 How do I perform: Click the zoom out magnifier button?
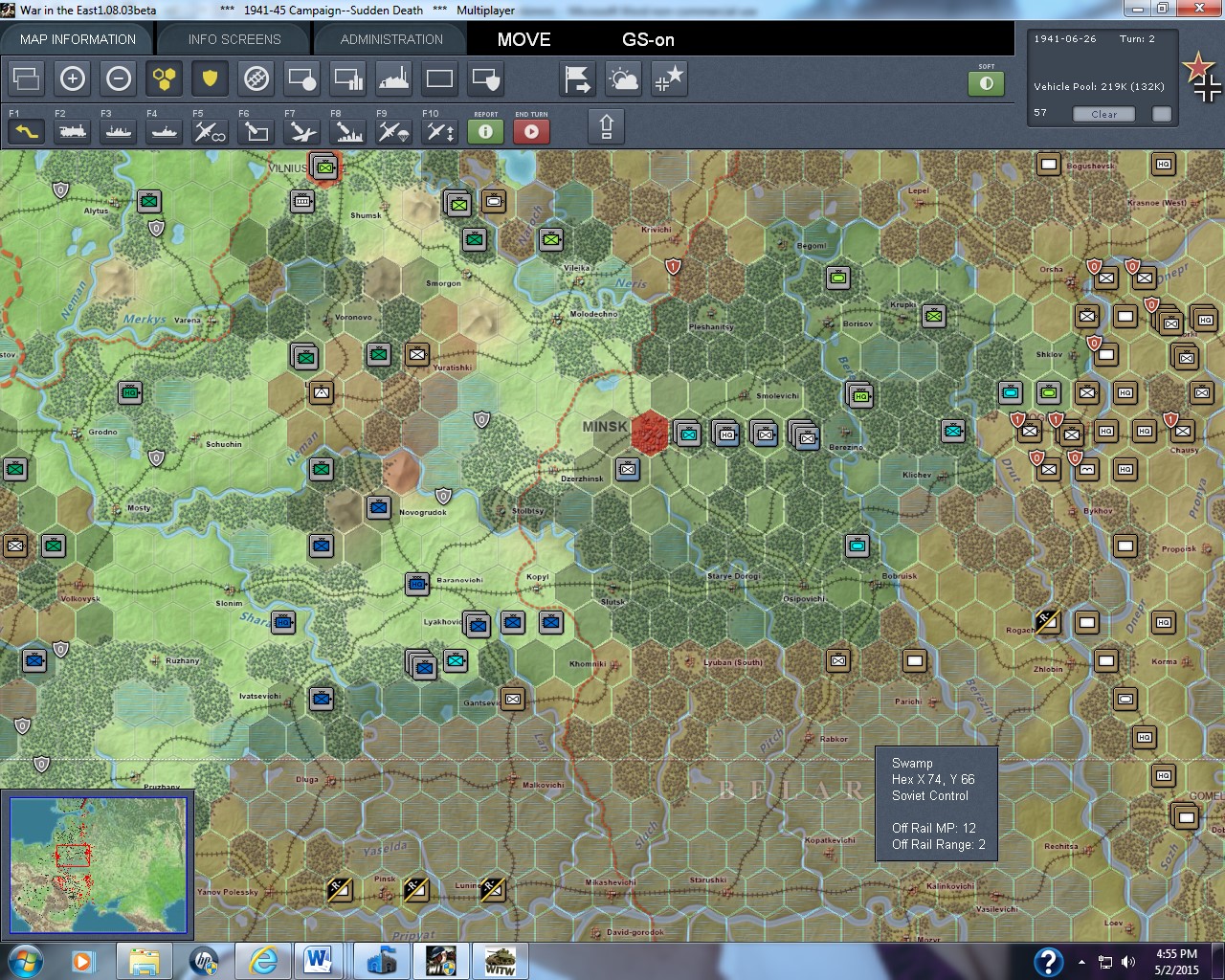pyautogui.click(x=119, y=78)
